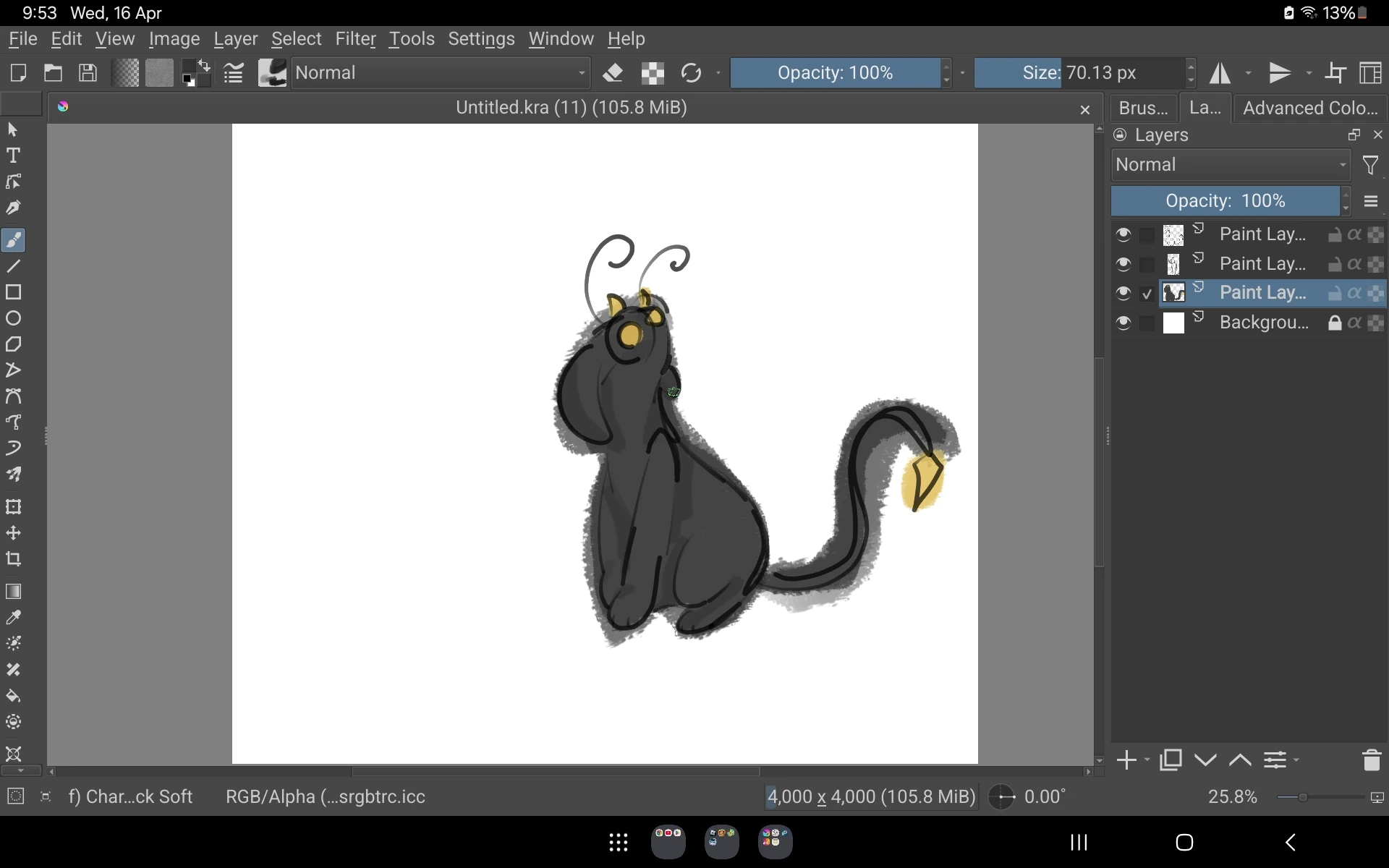Click the layer Opacity slider

[x=1225, y=201]
